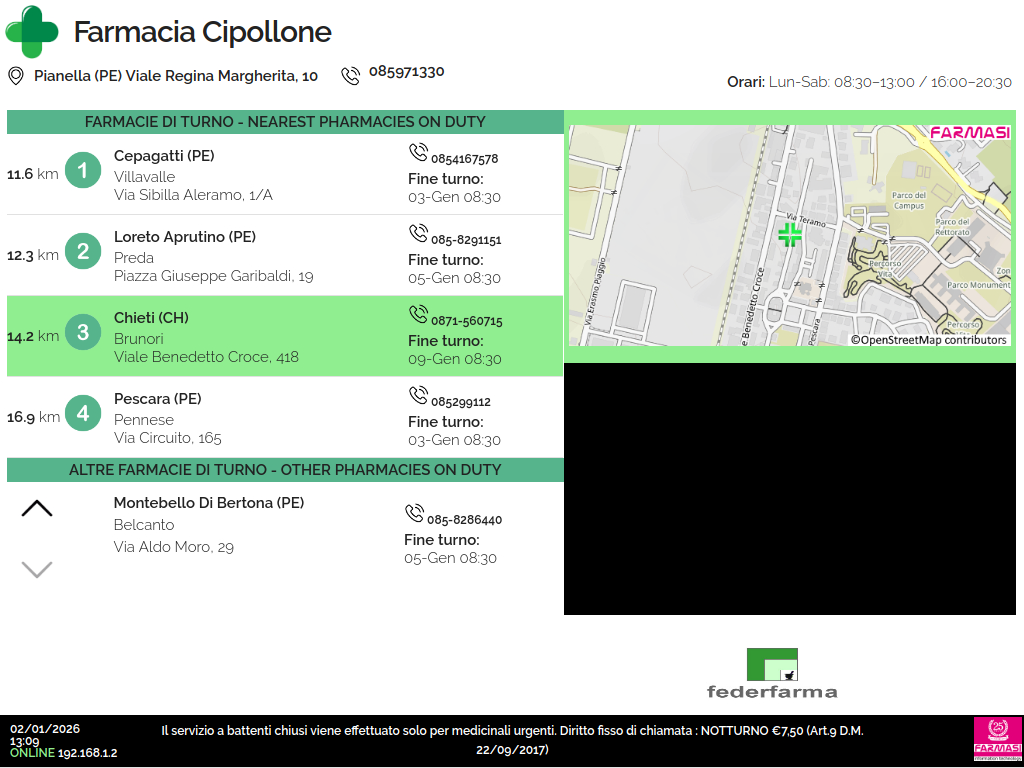Image resolution: width=1024 pixels, height=768 pixels.
Task: Click the Farmacie di Turno header bar
Action: [285, 122]
